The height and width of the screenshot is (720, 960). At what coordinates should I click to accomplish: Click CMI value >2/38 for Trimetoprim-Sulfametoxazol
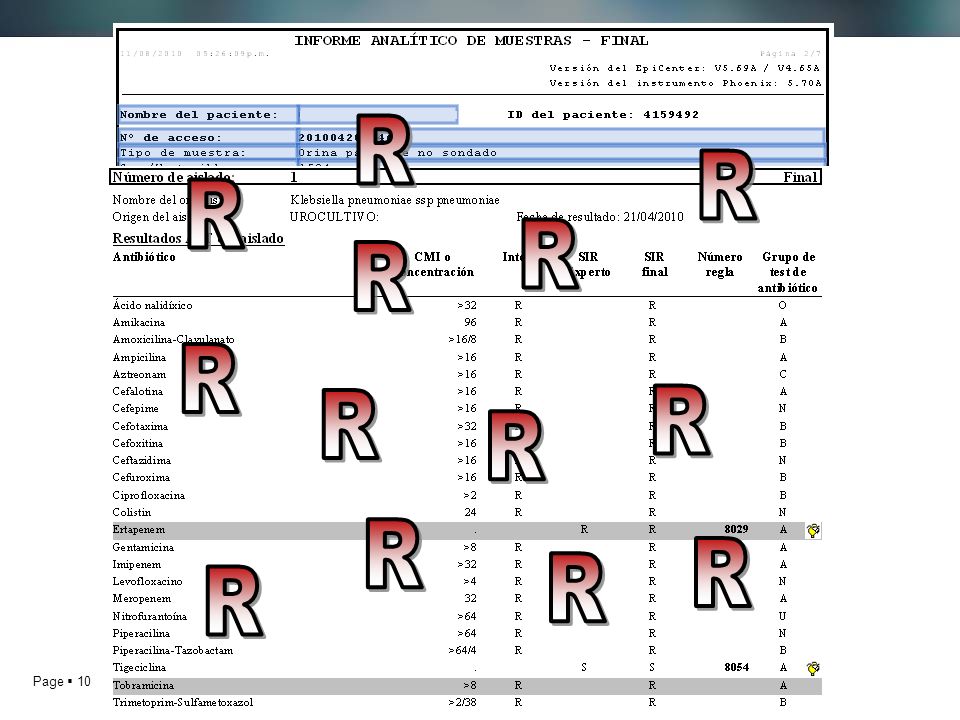(x=463, y=702)
